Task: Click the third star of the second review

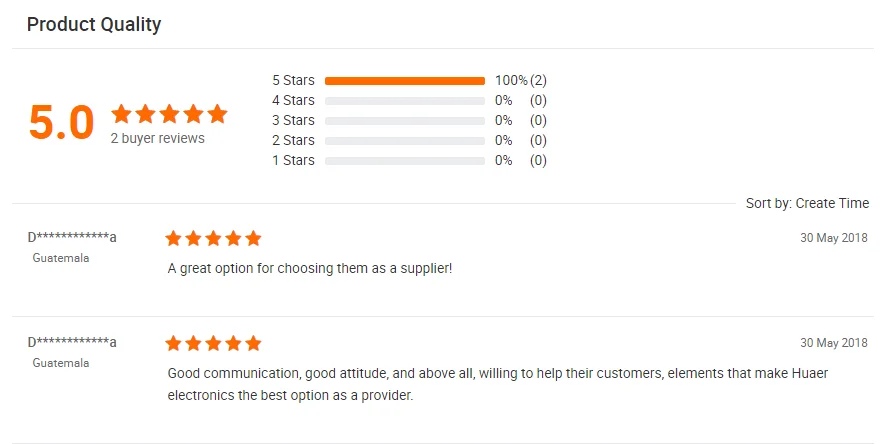Action: click(x=213, y=343)
